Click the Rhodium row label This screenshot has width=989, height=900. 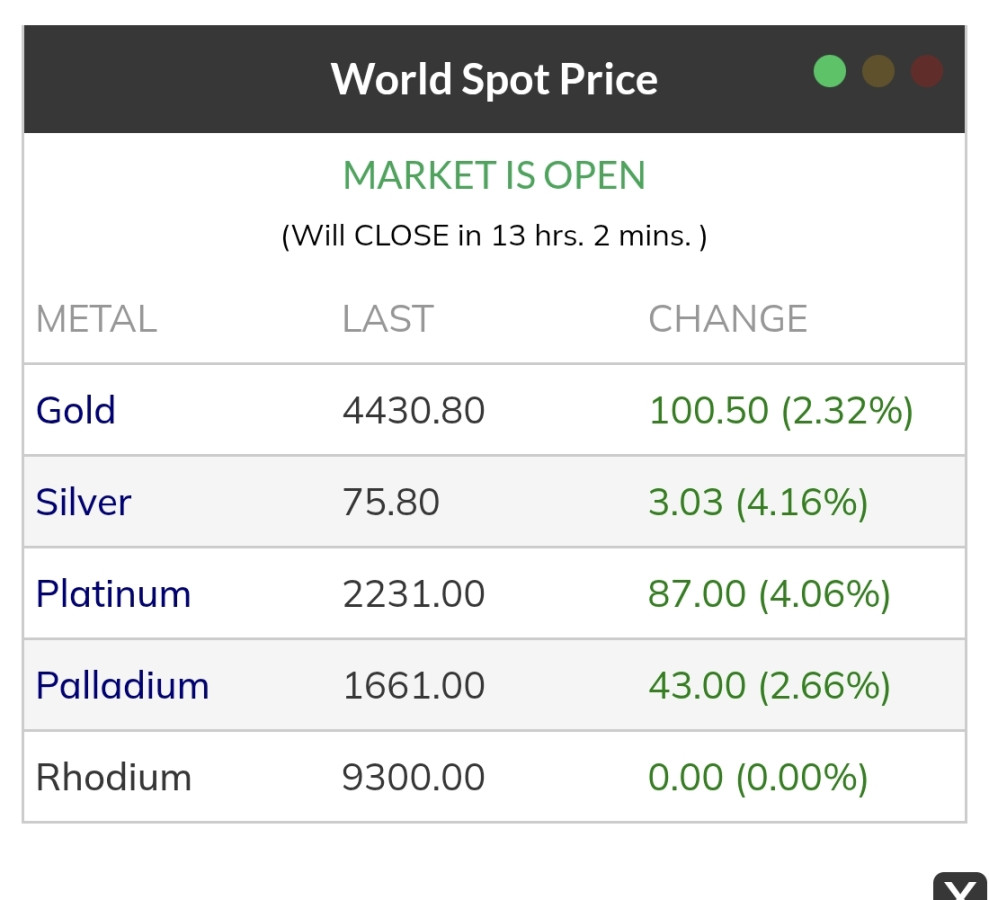tap(113, 777)
